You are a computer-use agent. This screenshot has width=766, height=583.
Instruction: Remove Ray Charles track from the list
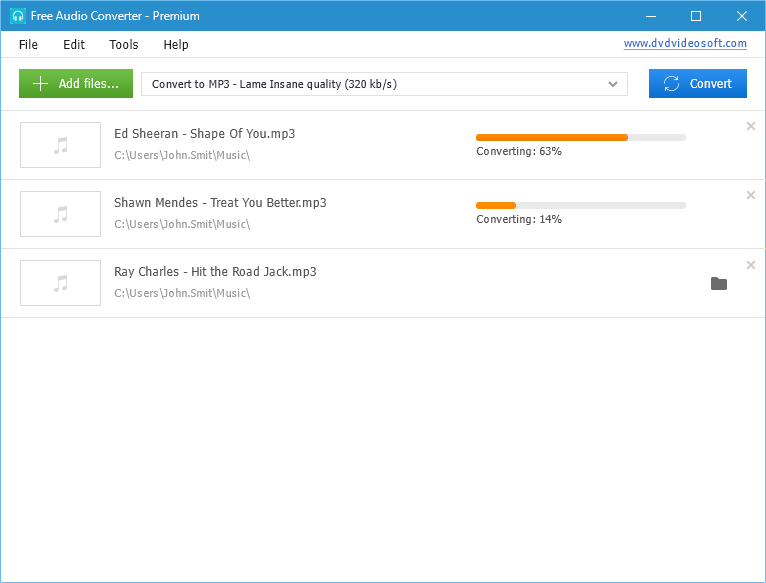point(751,265)
